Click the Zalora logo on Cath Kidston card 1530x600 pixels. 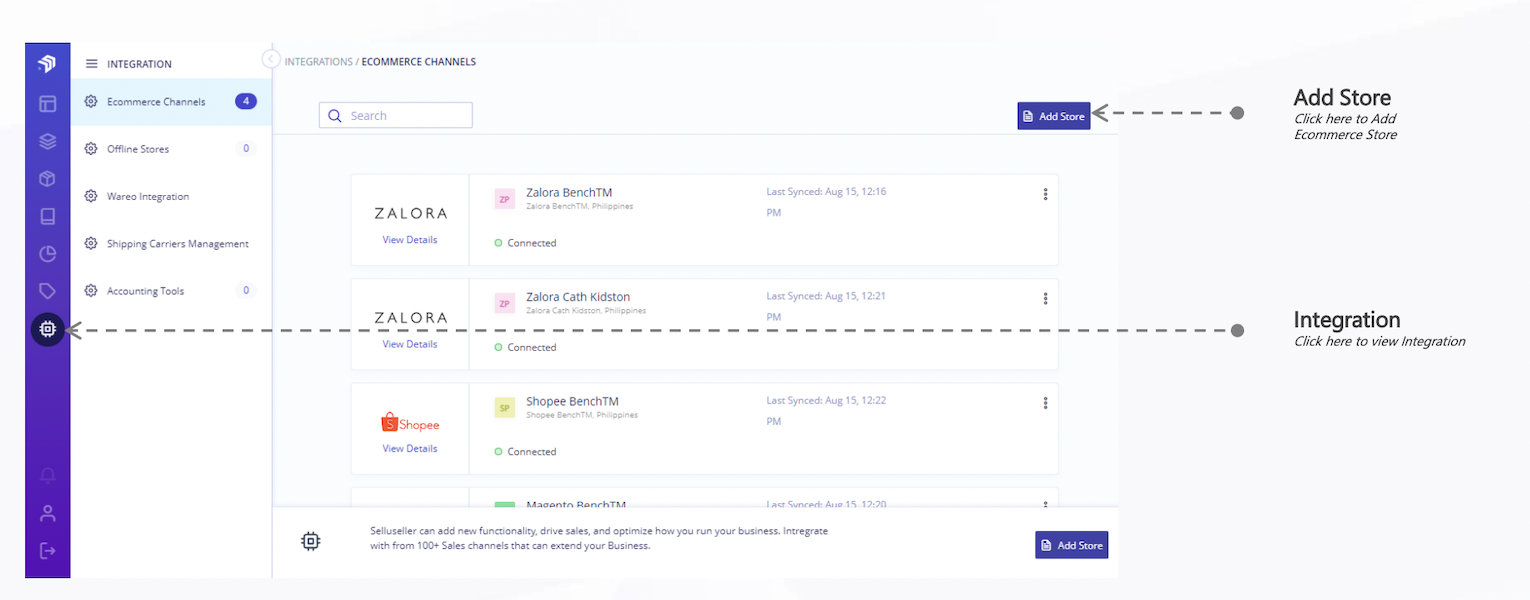pyautogui.click(x=410, y=317)
